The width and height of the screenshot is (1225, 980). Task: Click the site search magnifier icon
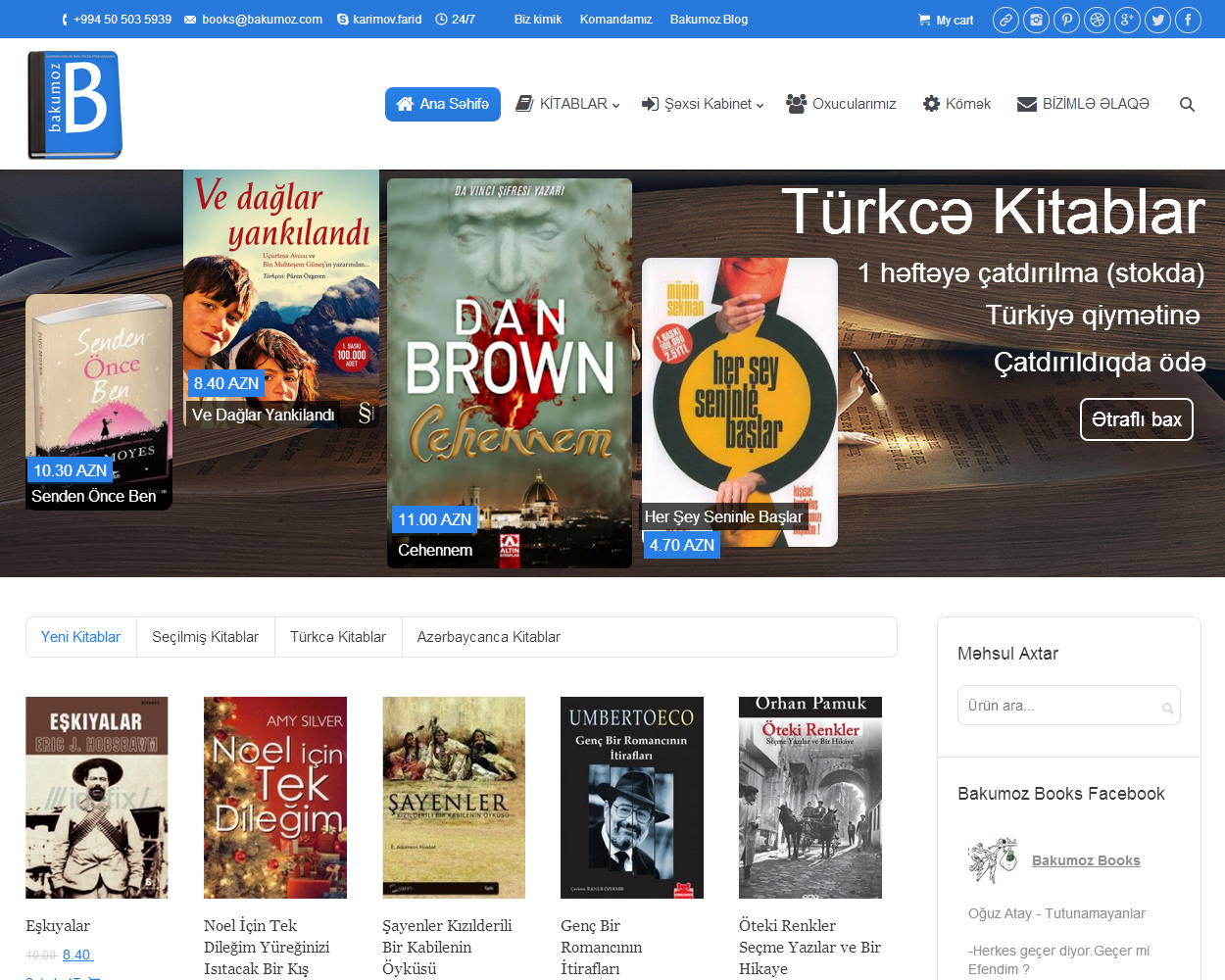[1187, 105]
